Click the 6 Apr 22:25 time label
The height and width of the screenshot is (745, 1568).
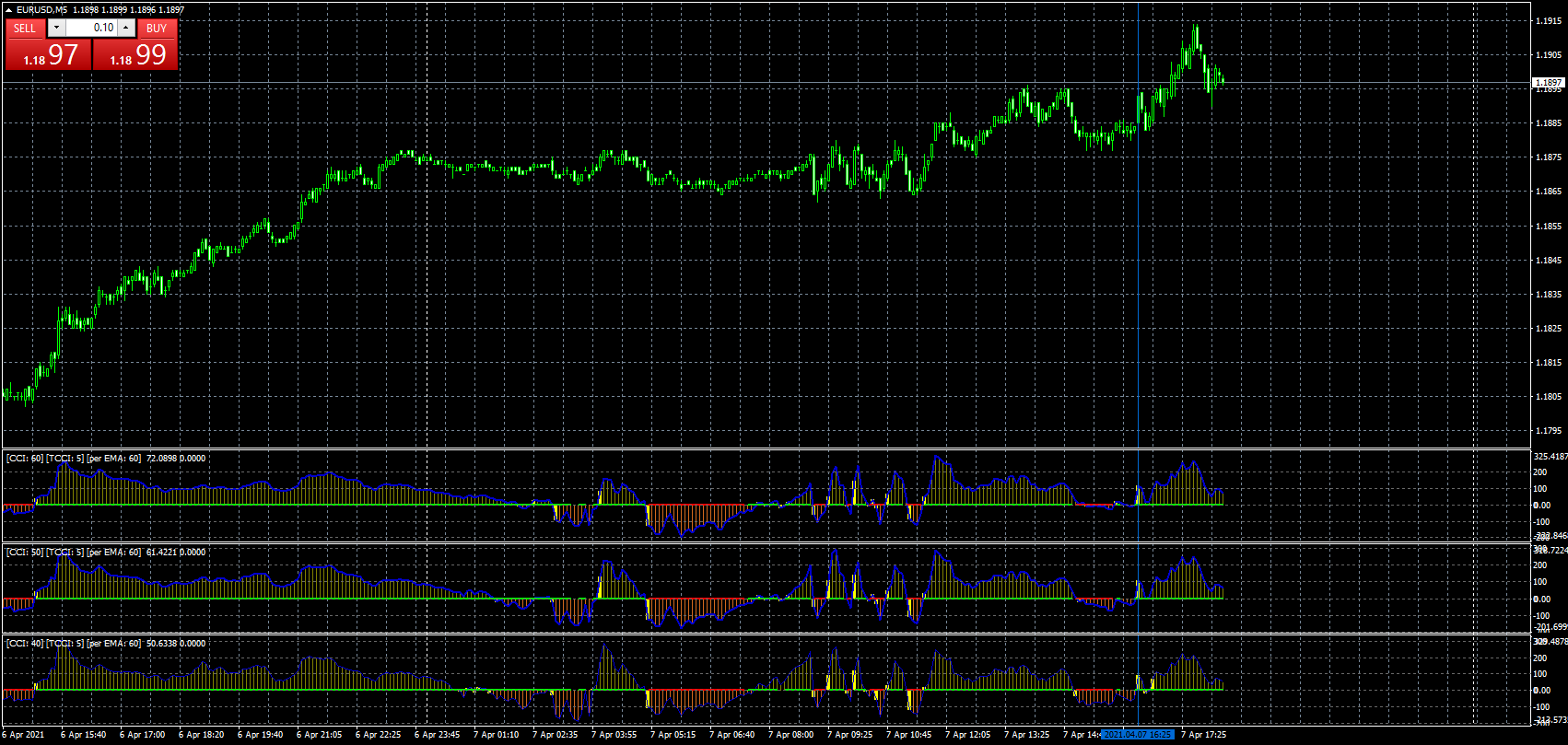click(x=378, y=735)
